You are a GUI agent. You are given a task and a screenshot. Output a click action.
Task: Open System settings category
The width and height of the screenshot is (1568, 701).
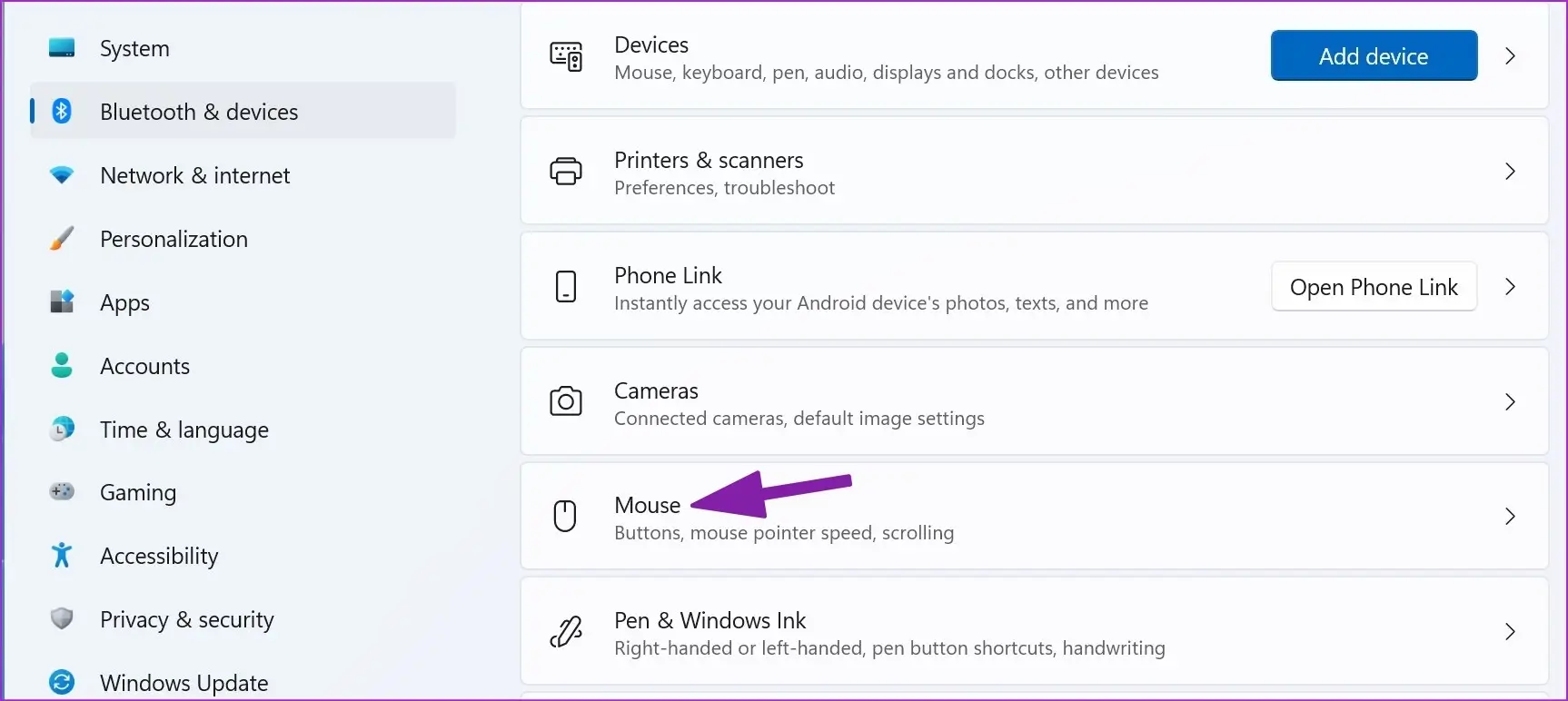tap(243, 48)
